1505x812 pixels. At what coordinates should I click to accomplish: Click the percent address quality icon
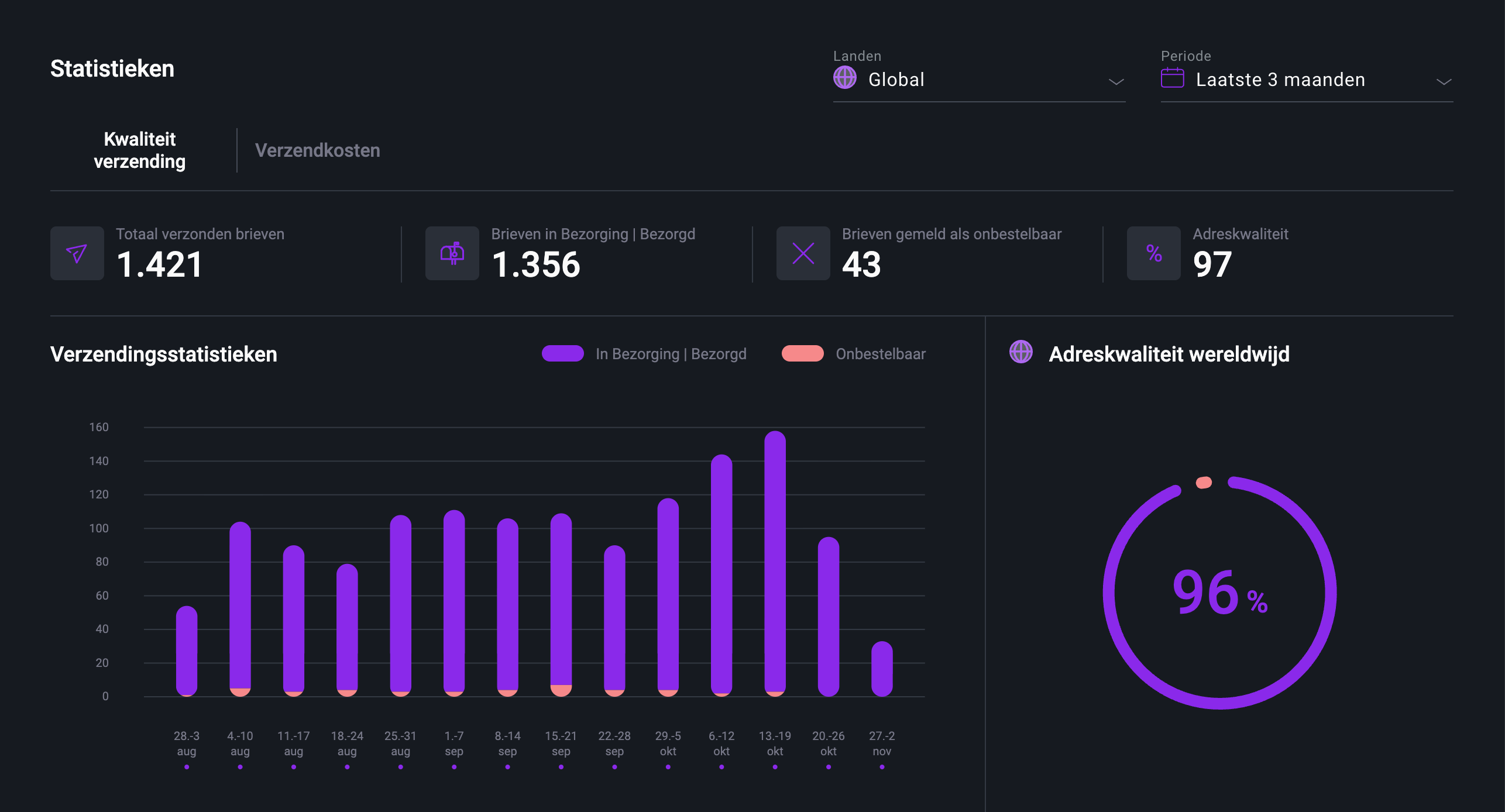pyautogui.click(x=1153, y=253)
